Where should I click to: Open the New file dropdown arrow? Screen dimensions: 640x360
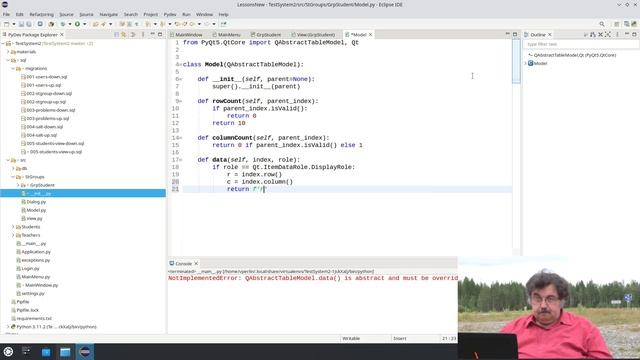point(13,24)
